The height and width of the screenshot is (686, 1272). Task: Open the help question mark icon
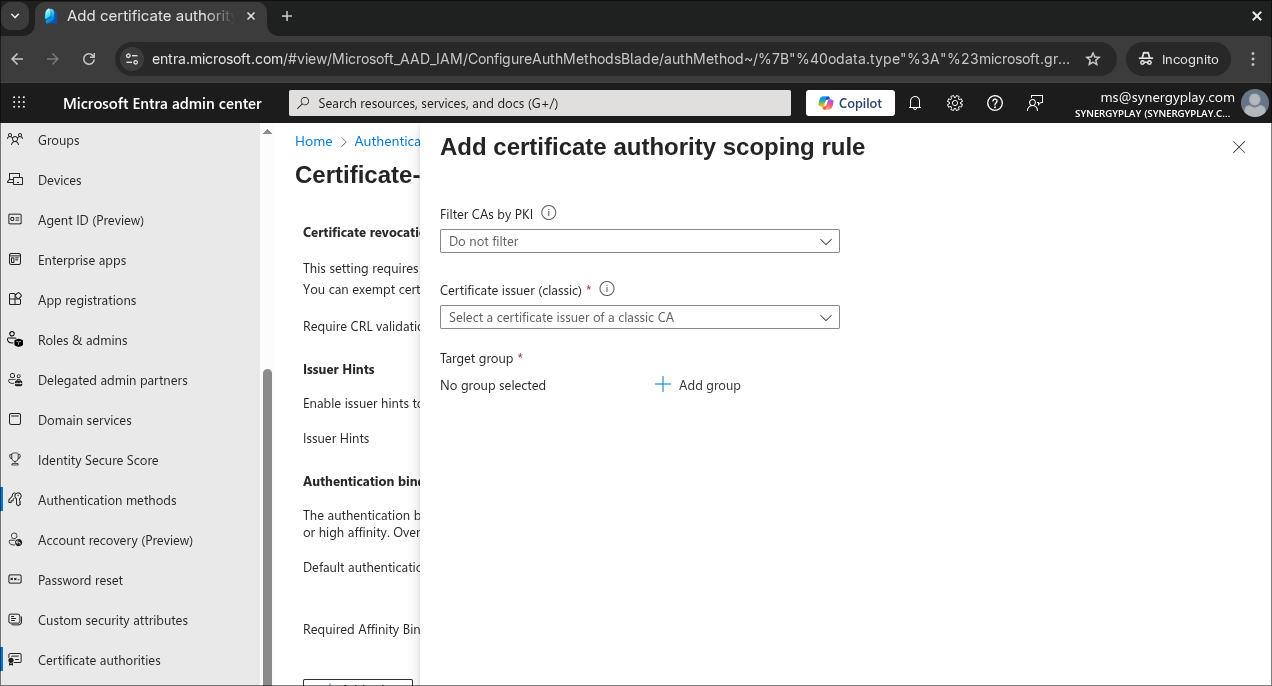(995, 103)
